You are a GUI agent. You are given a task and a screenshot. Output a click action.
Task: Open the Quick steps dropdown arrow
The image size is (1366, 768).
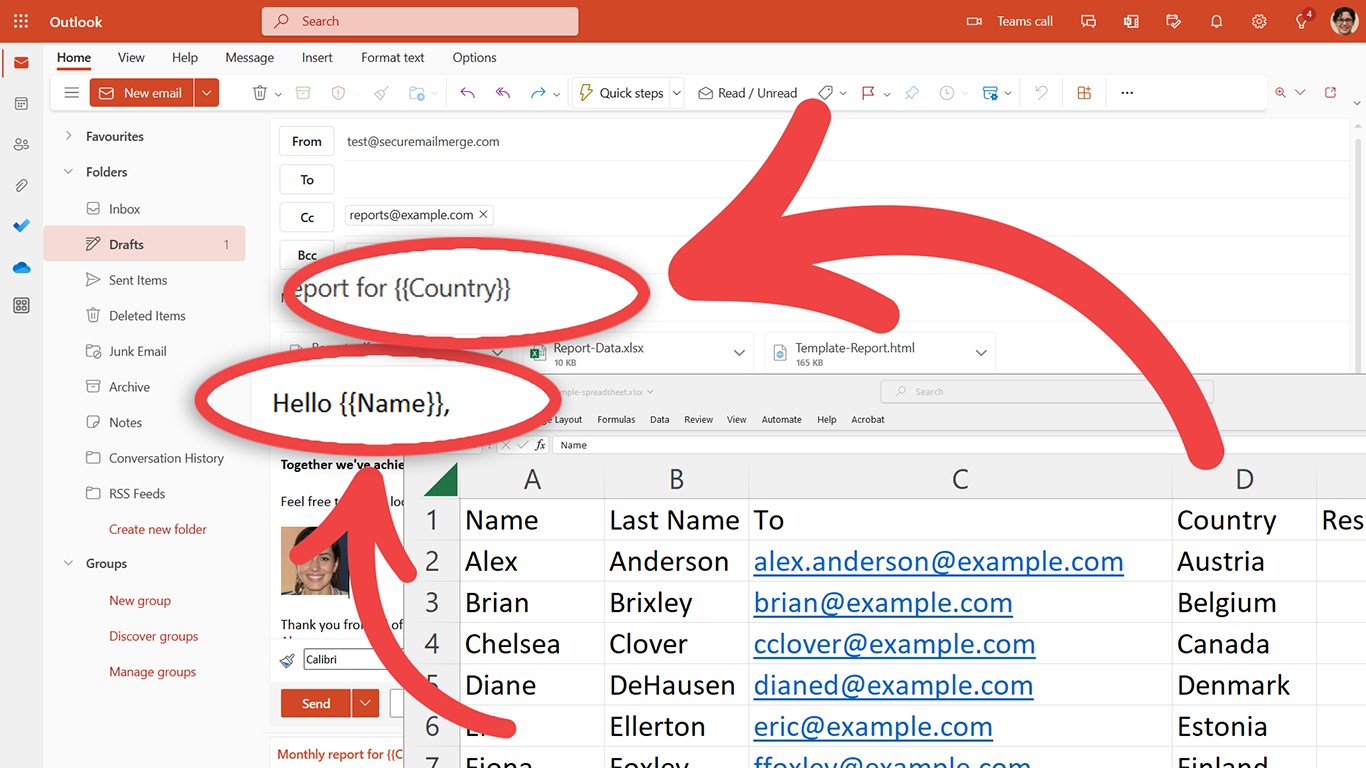[x=676, y=93]
